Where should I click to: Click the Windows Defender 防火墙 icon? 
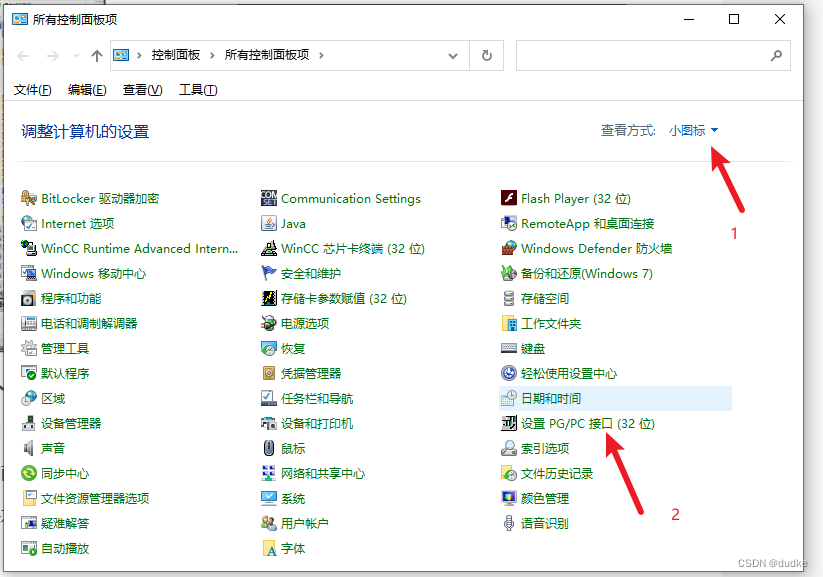[x=509, y=248]
